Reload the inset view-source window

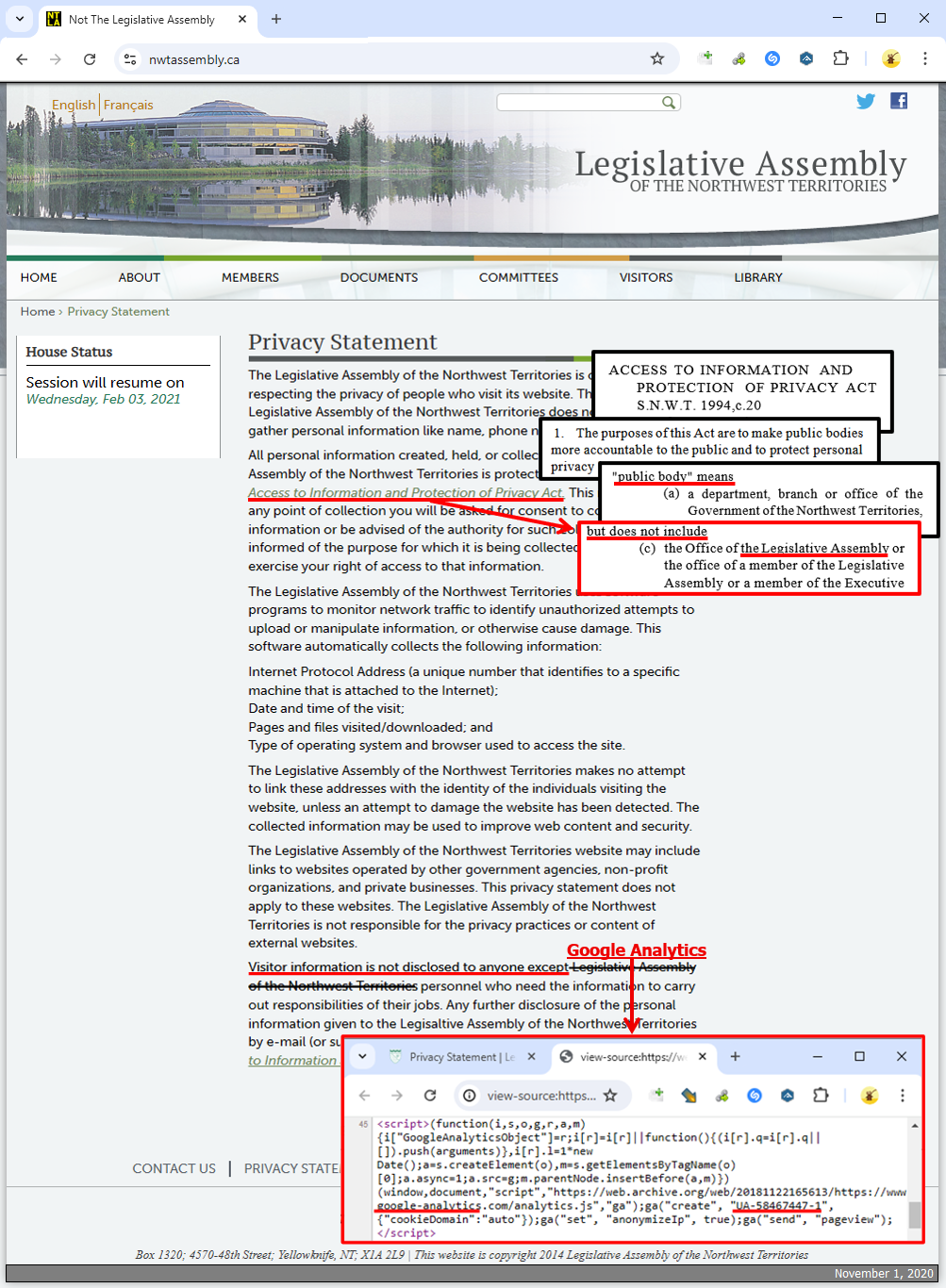(x=430, y=1095)
